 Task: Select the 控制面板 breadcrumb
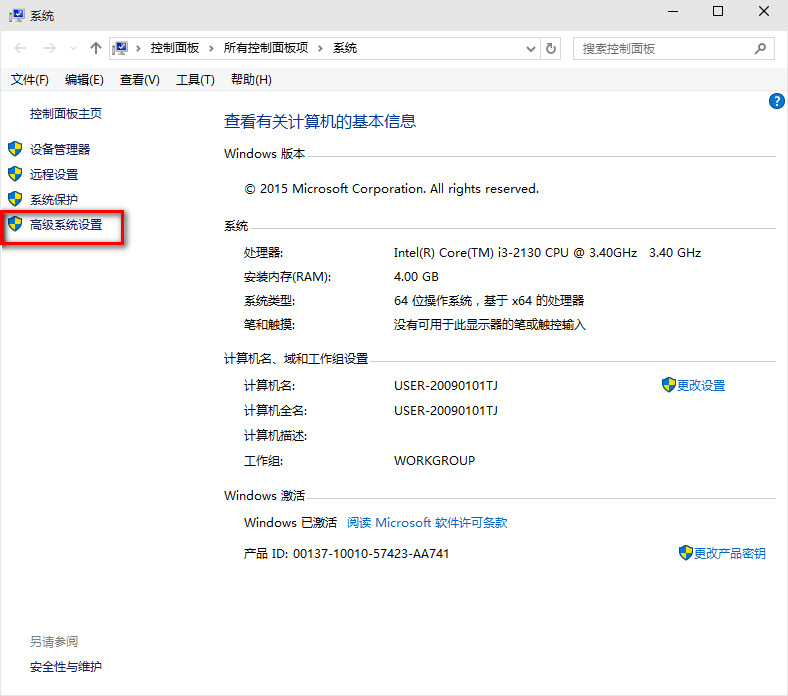tap(175, 48)
